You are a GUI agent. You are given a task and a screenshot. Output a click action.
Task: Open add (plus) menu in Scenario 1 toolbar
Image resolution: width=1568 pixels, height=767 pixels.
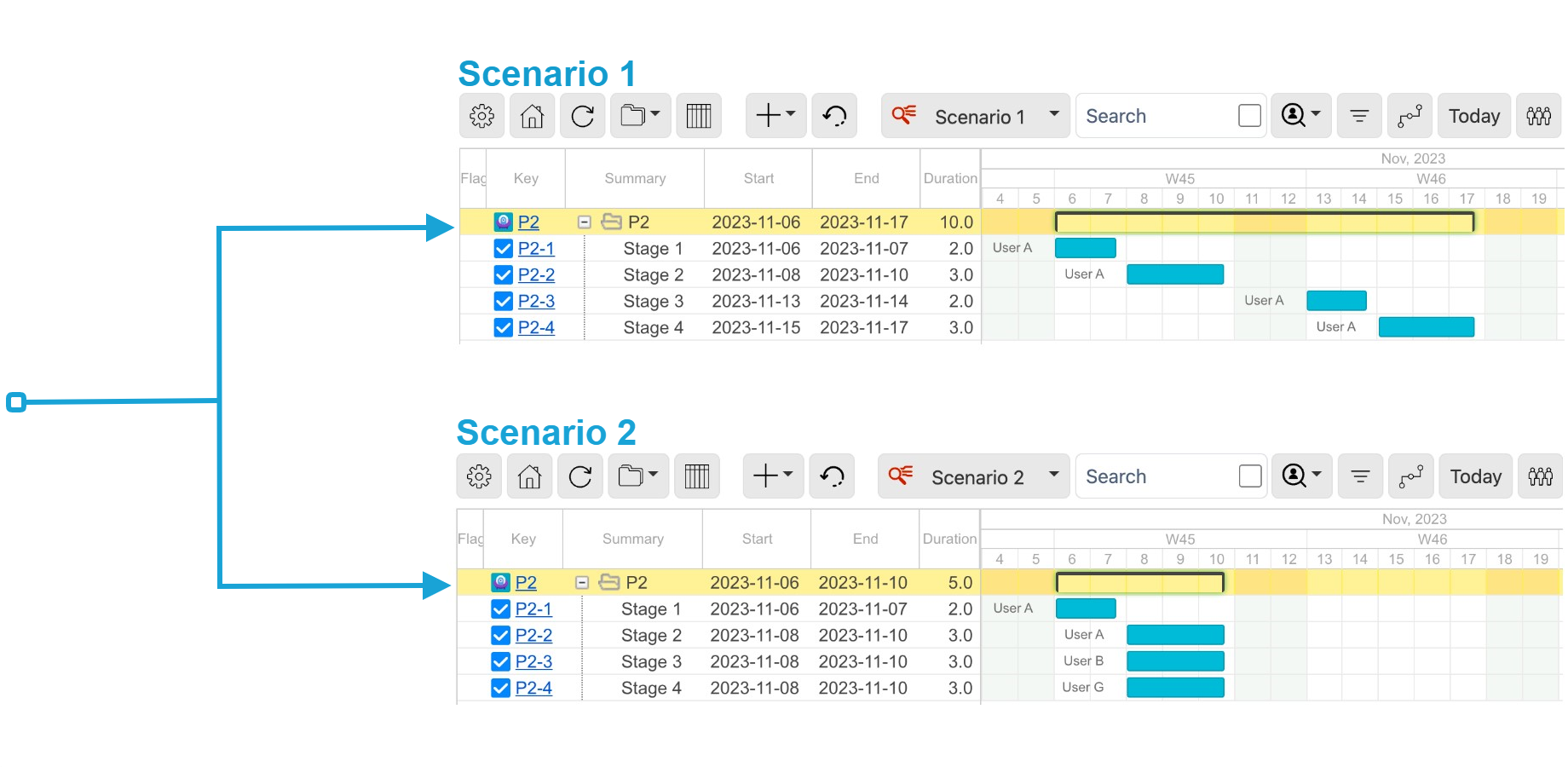[776, 116]
